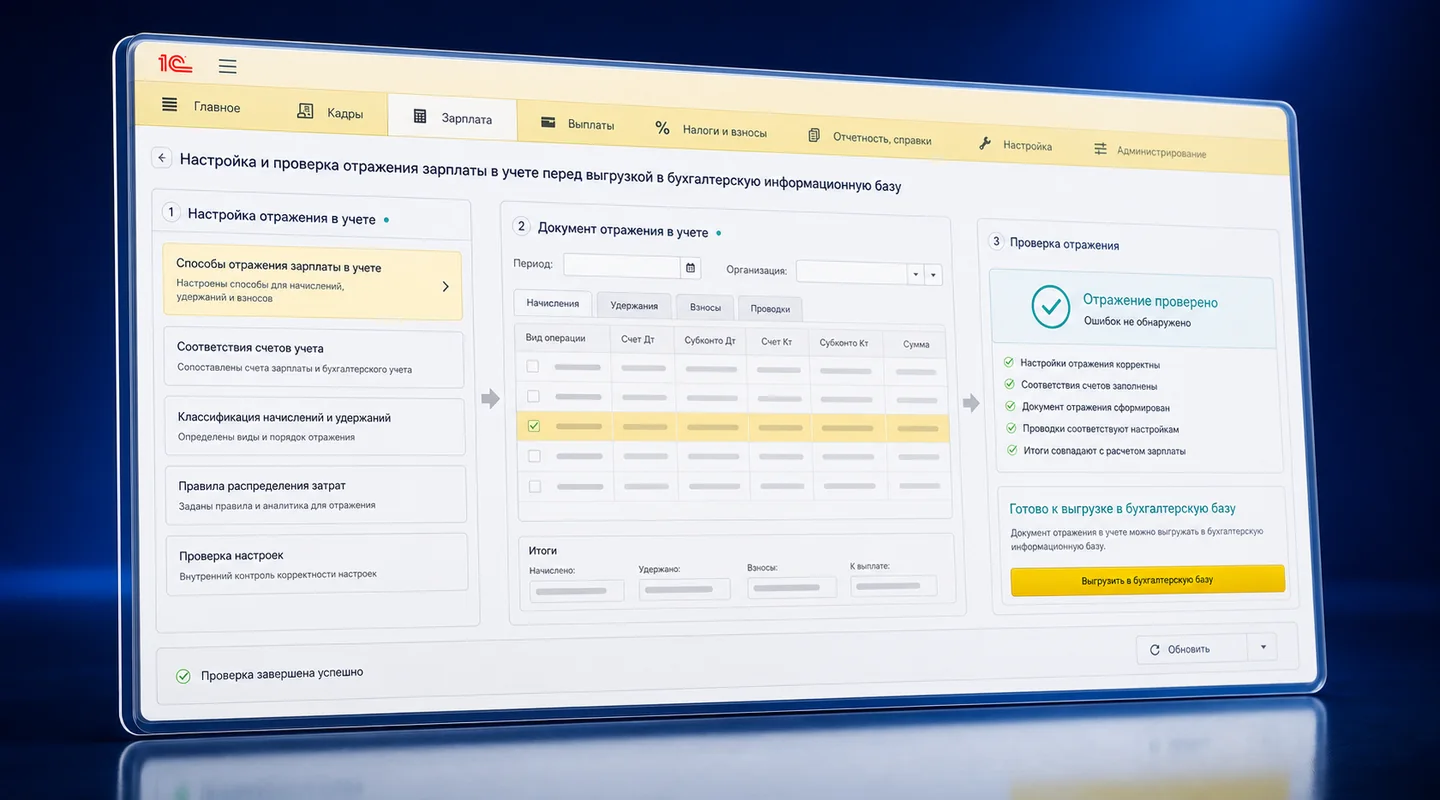
Task: Open Проверка настроек card
Action: pos(316,564)
